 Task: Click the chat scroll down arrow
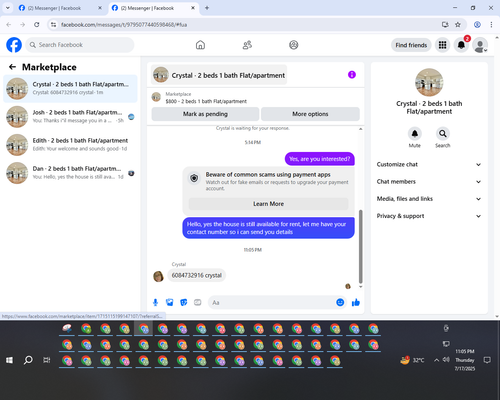tap(360, 287)
